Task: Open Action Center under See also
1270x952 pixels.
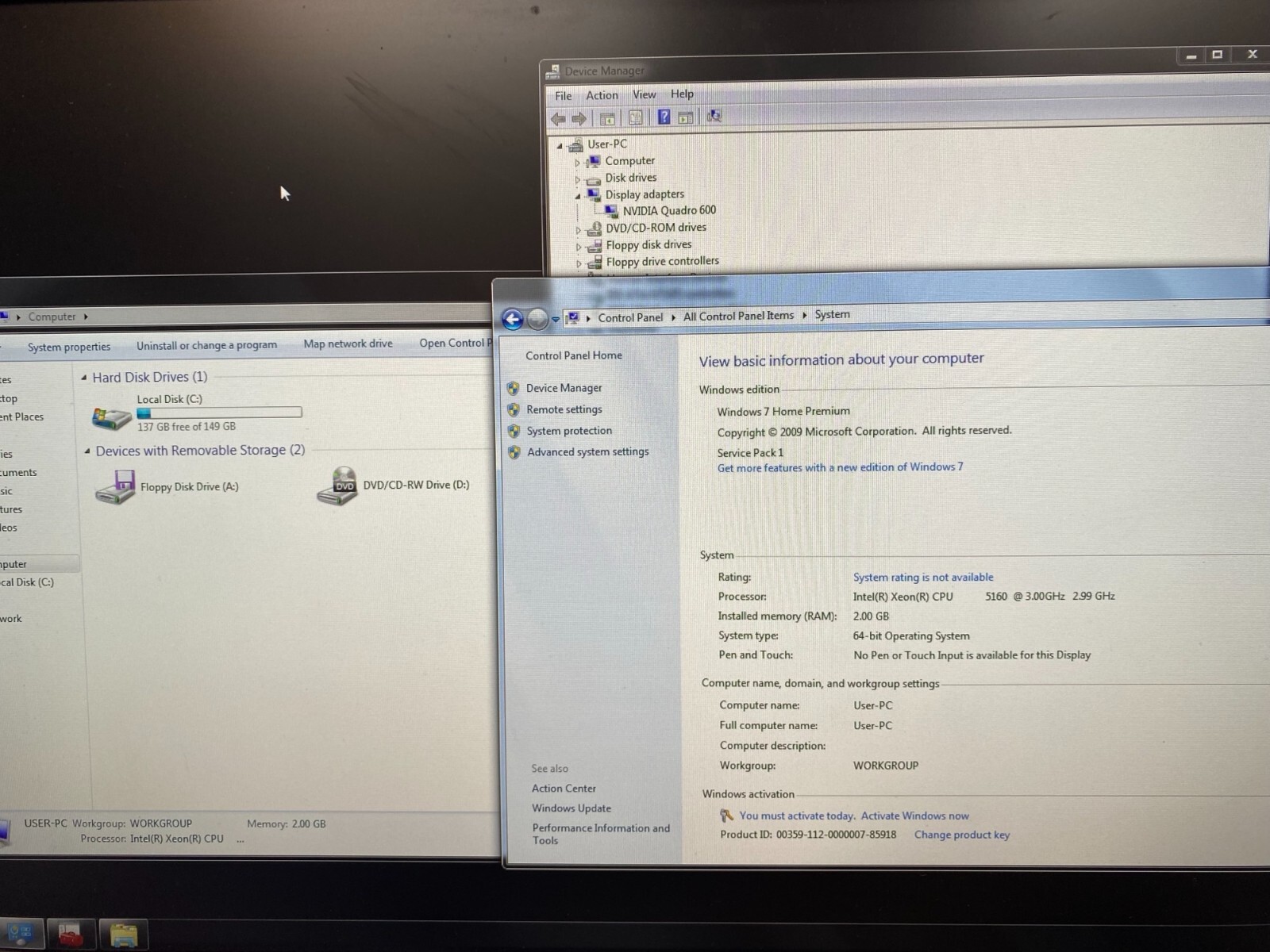Action: [564, 789]
